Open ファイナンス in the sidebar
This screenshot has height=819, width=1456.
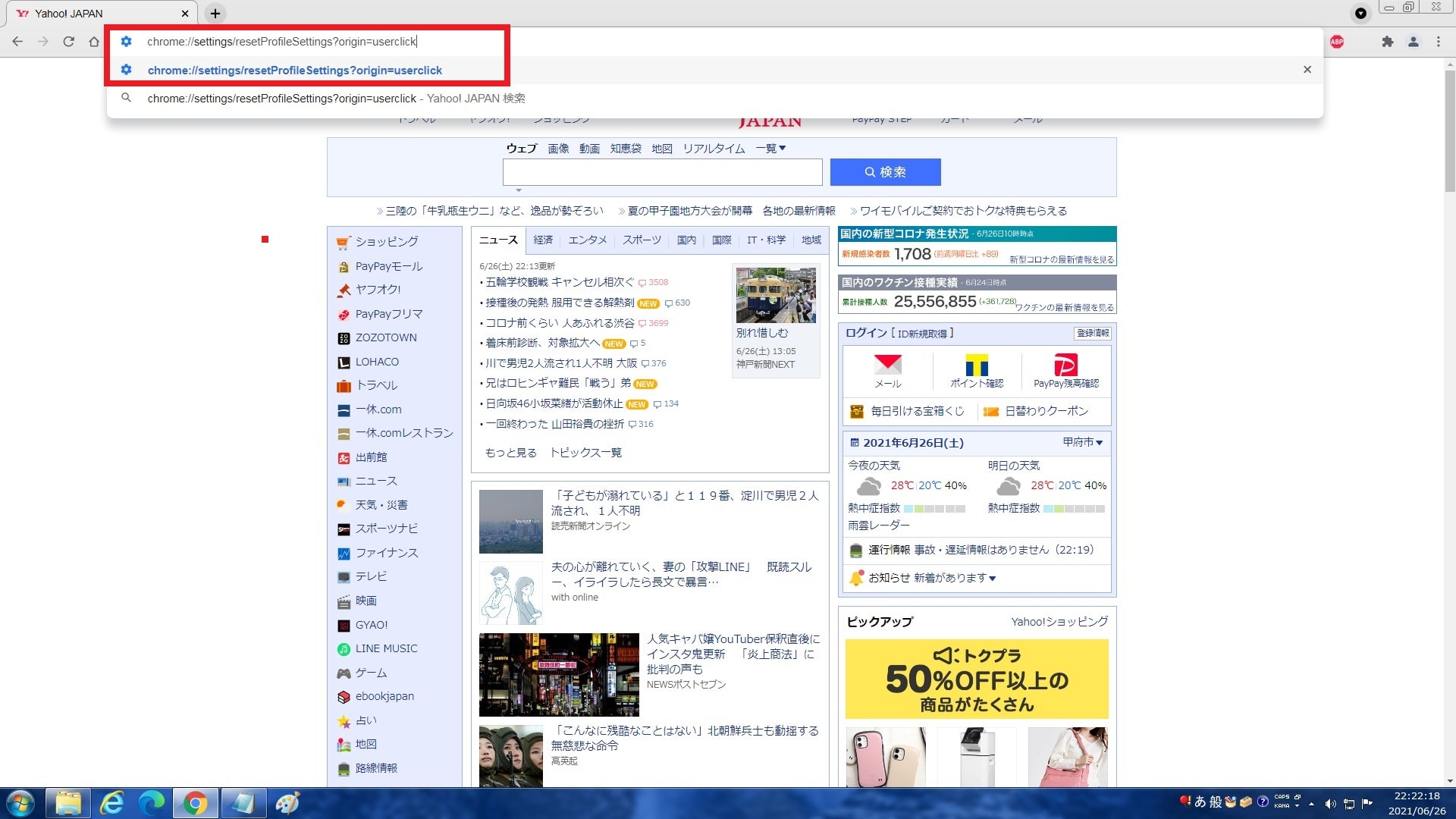tap(378, 553)
